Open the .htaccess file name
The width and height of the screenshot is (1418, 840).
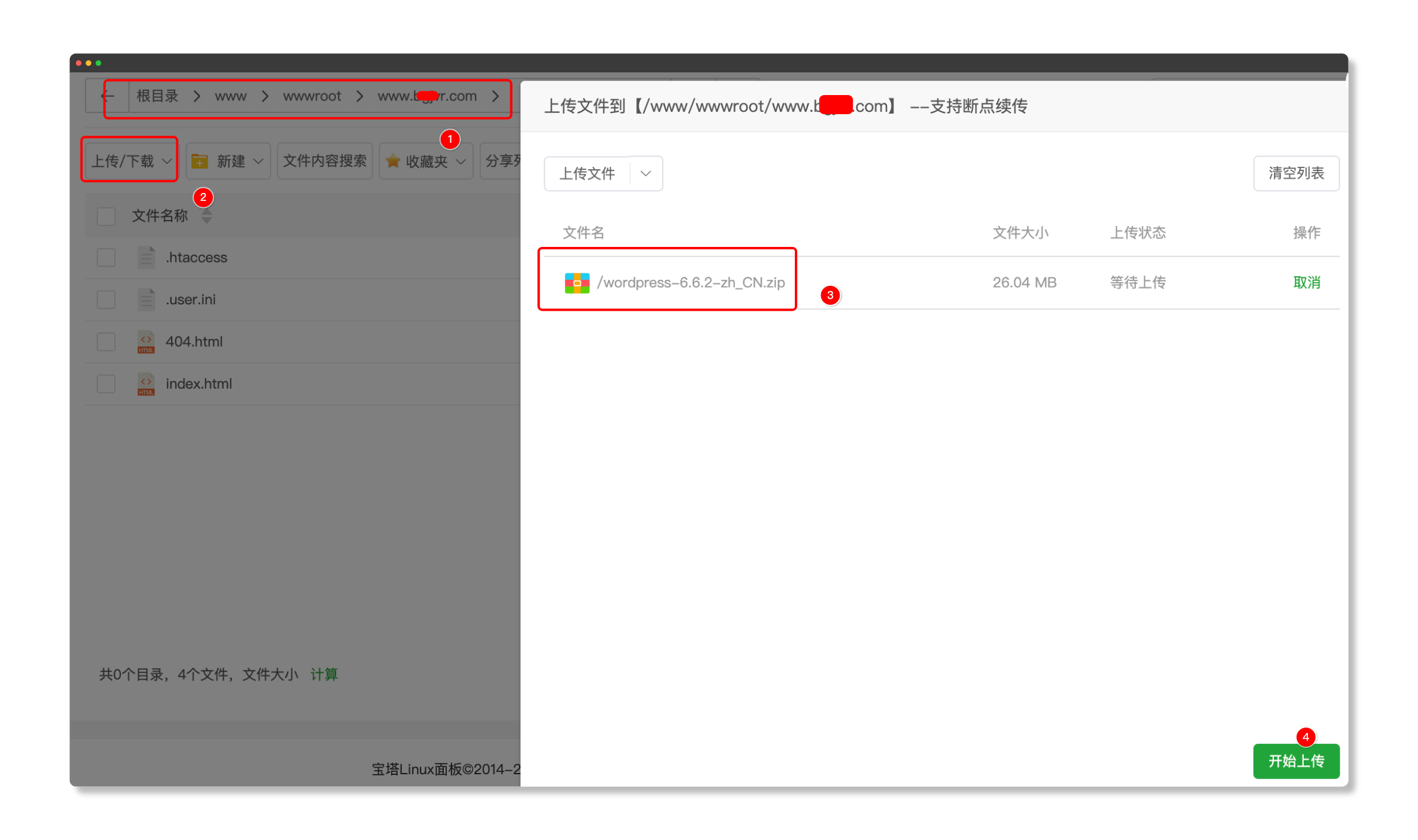click(196, 258)
